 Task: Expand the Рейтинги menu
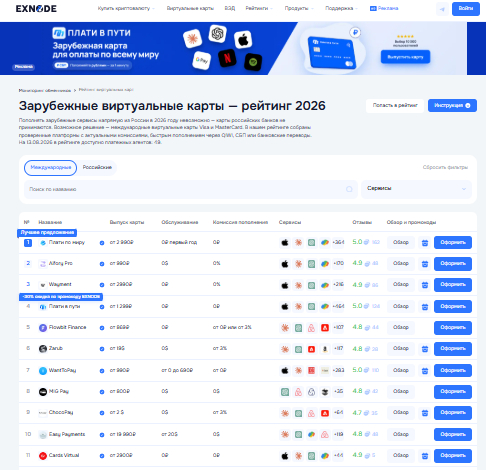pos(259,8)
